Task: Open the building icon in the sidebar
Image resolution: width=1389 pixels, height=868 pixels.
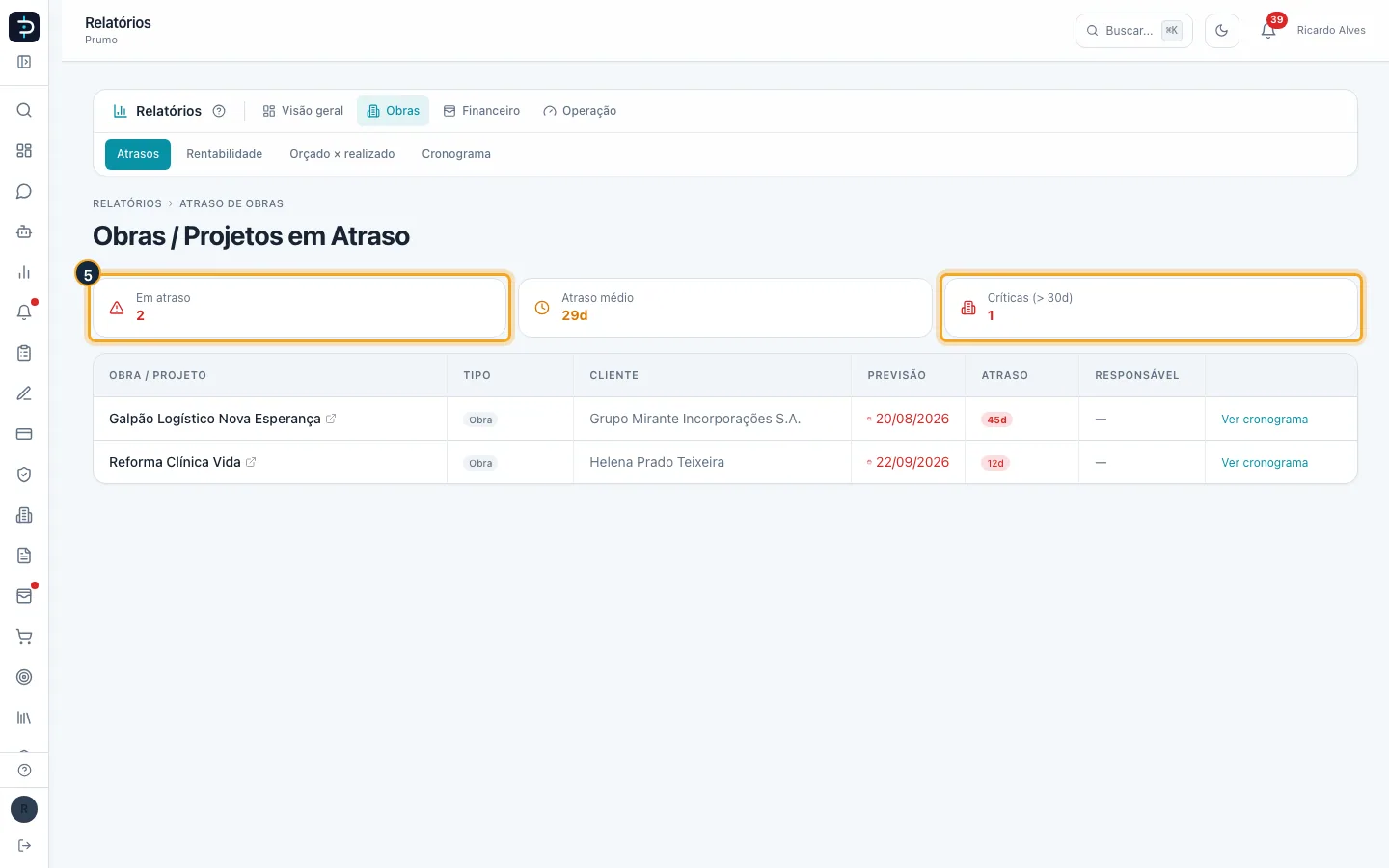Action: (x=24, y=515)
